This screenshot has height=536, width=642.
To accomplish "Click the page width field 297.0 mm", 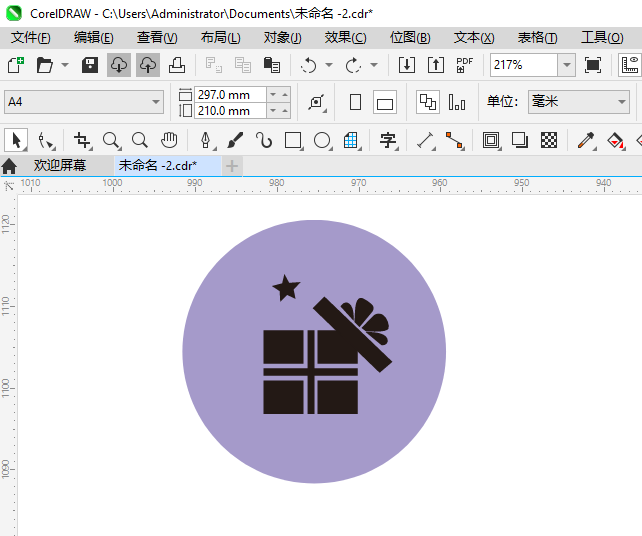I will 230,95.
